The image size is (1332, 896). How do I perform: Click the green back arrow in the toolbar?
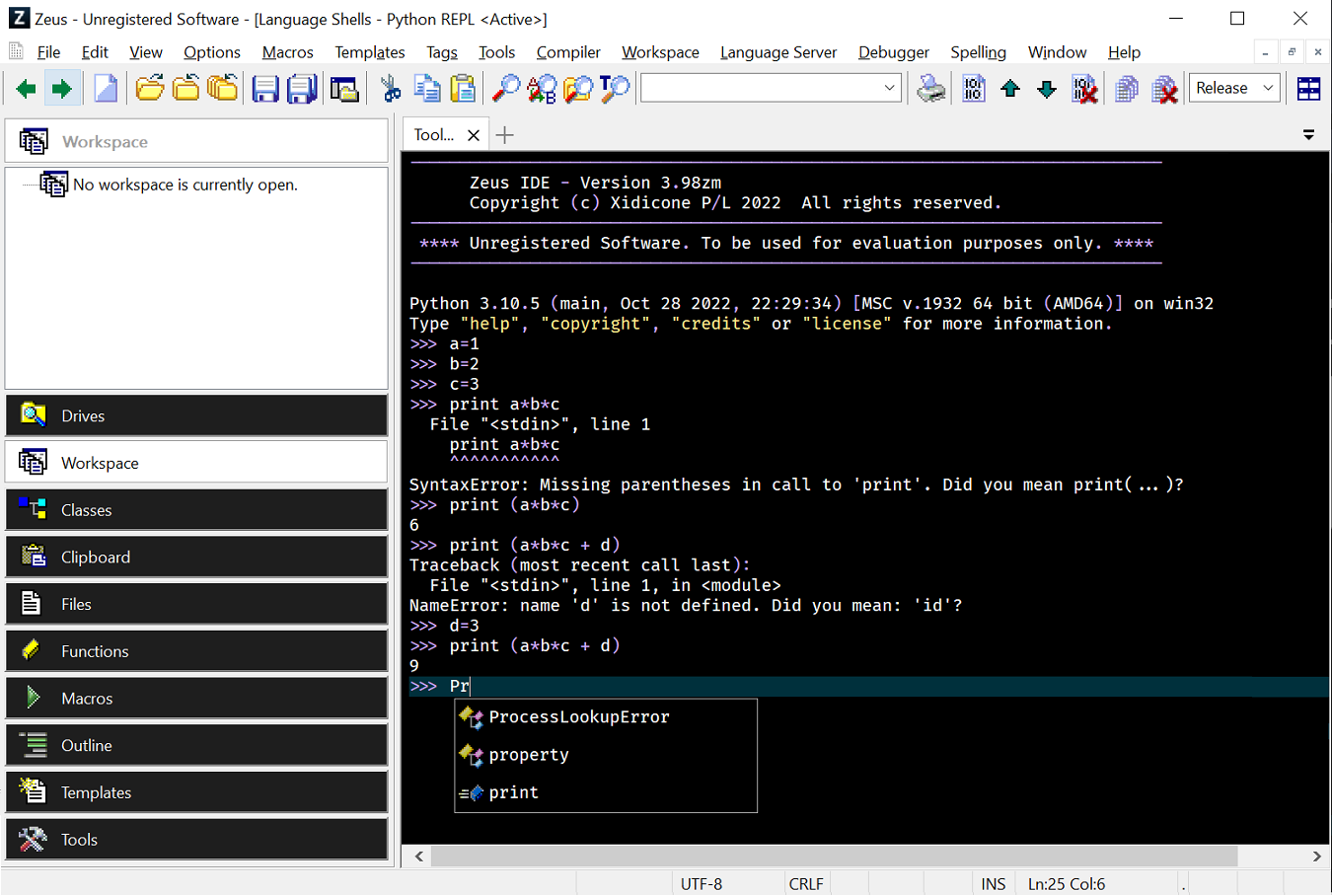click(26, 89)
